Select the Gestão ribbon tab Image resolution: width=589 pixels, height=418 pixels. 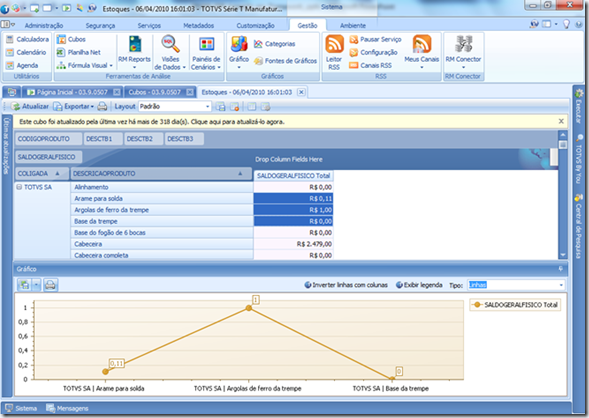pyautogui.click(x=307, y=26)
